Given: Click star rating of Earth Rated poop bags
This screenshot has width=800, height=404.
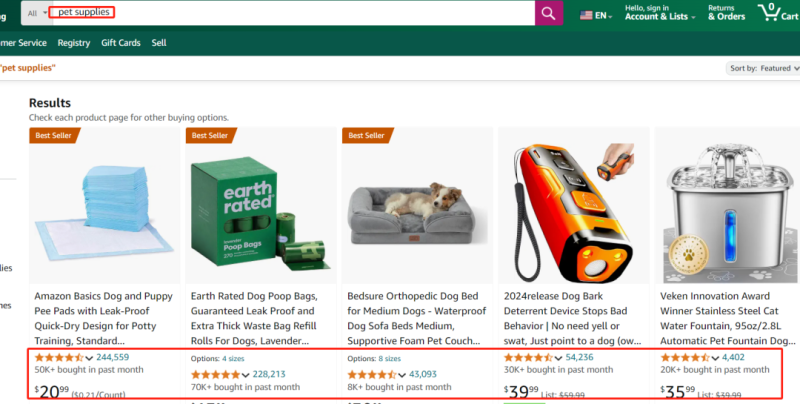Looking at the screenshot, I should [x=219, y=375].
